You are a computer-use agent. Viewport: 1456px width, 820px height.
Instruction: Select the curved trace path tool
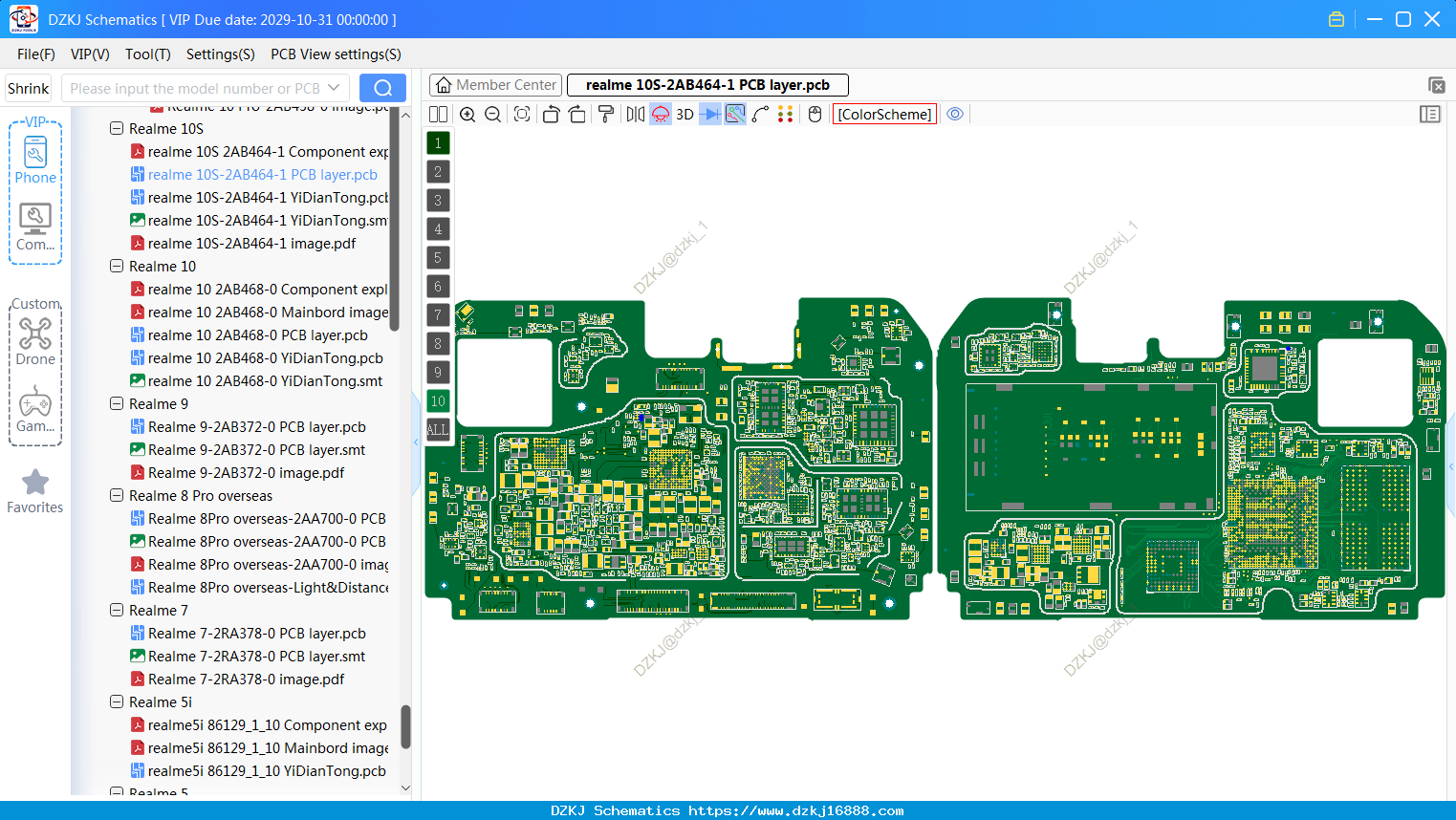761,115
